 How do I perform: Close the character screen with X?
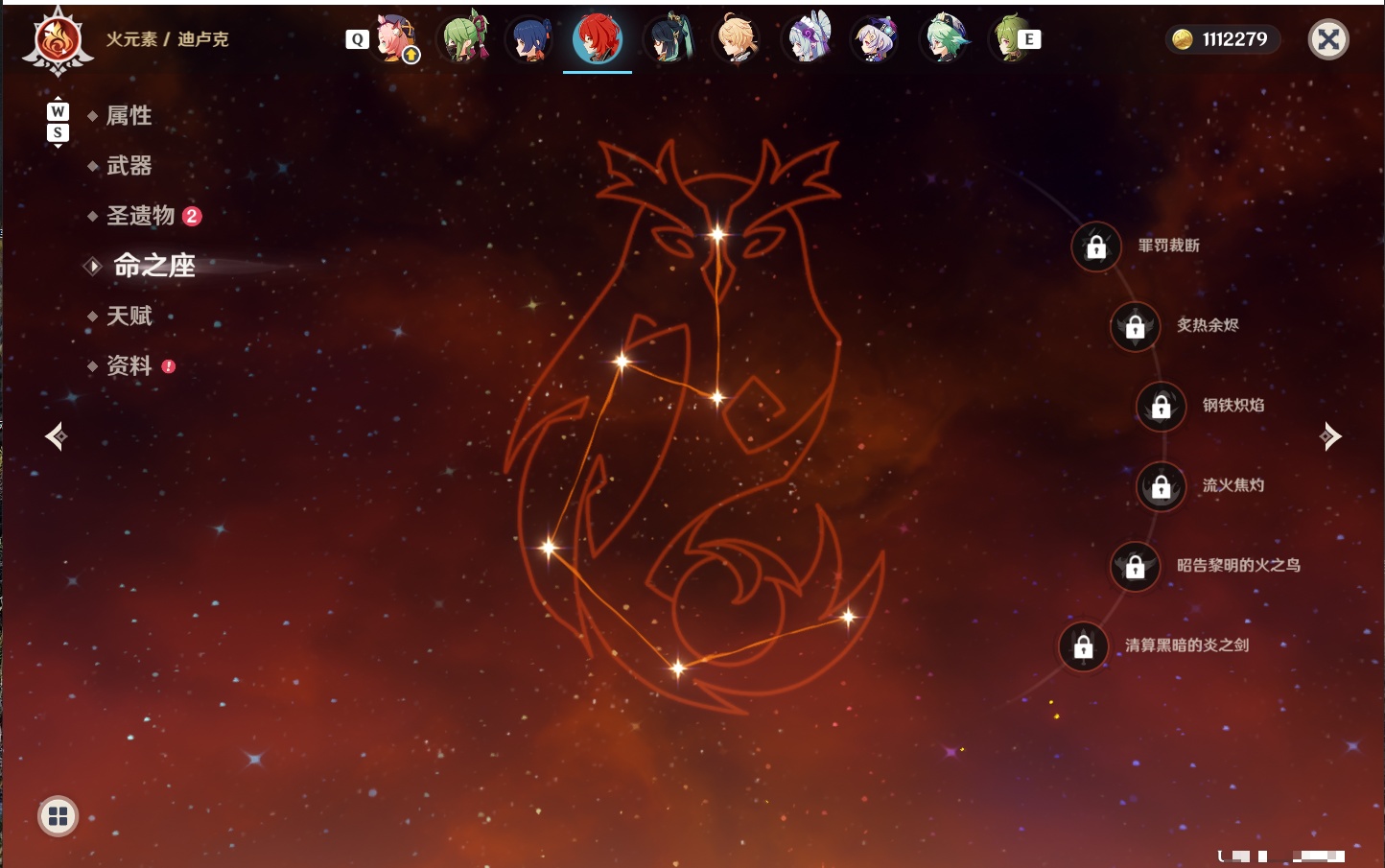1328,39
